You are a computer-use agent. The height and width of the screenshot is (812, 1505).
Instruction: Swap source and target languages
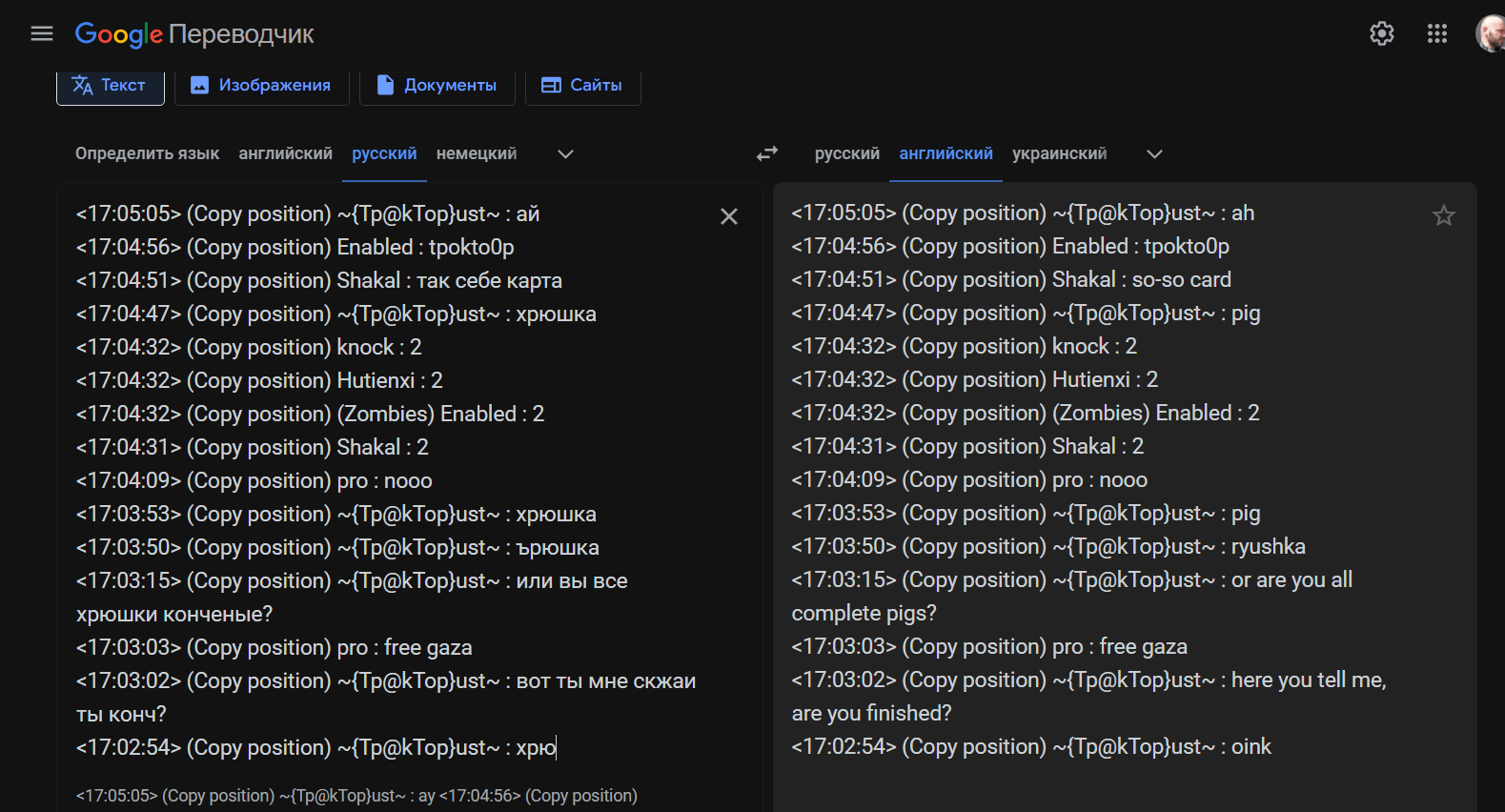(x=767, y=153)
